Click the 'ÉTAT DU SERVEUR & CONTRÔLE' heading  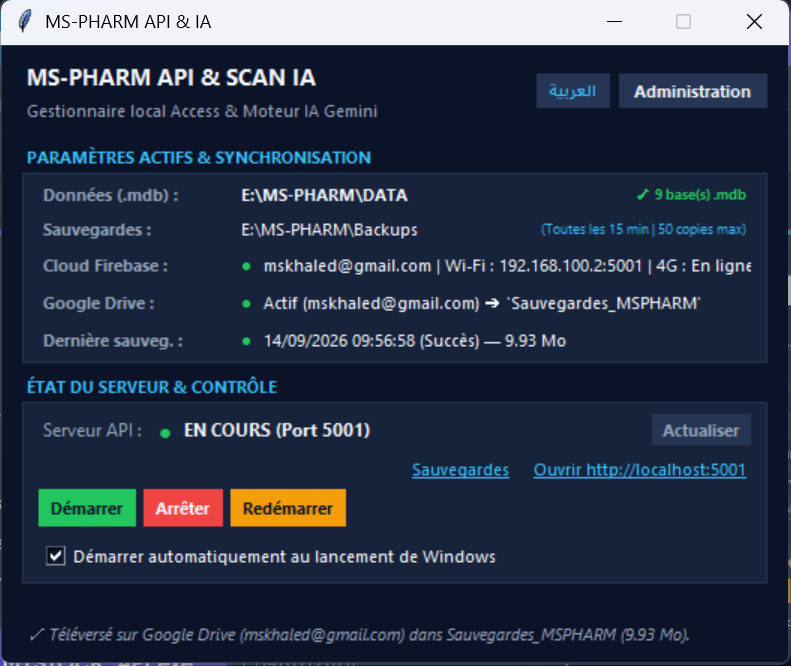point(152,387)
